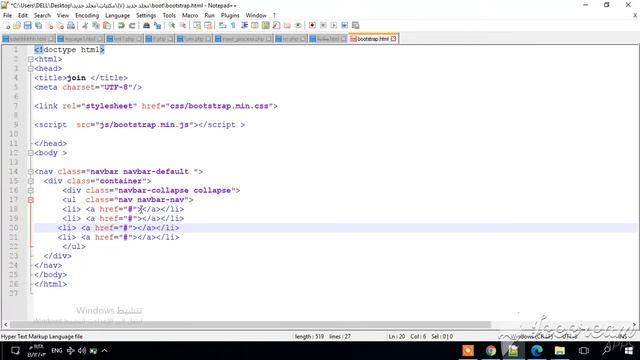This screenshot has width=640, height=360.
Task: Toggle word wrap in the toolbar
Action: coord(222,25)
